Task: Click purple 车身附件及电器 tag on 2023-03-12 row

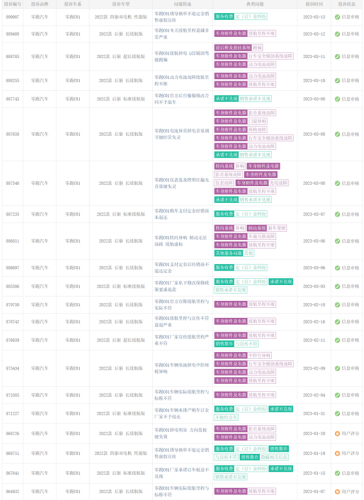Action: pyautogui.click(x=231, y=34)
